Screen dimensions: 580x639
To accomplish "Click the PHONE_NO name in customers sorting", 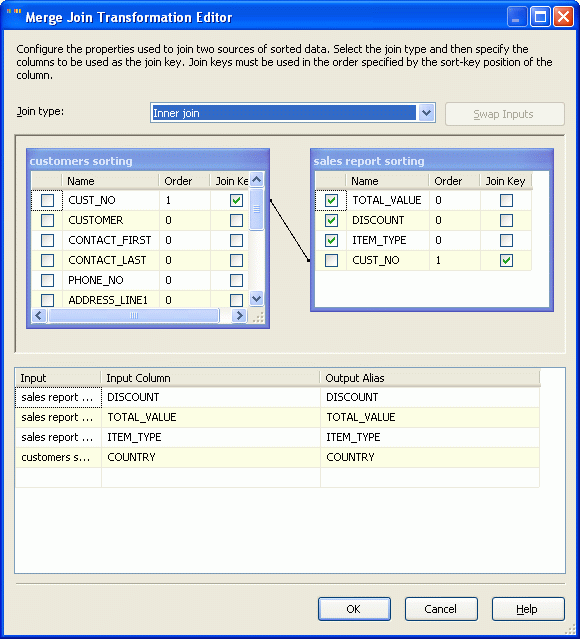I will pyautogui.click(x=96, y=280).
